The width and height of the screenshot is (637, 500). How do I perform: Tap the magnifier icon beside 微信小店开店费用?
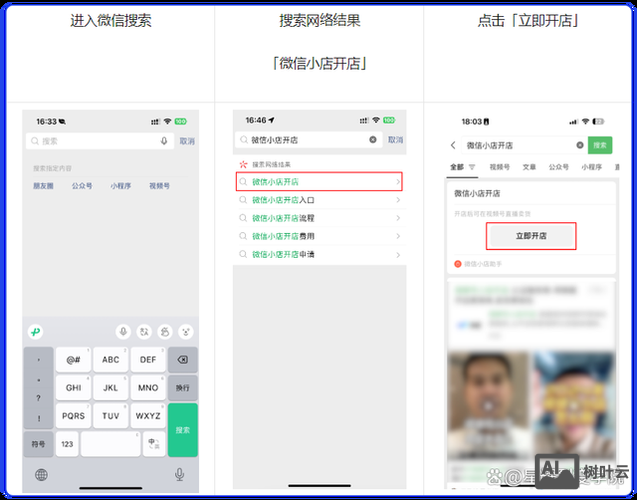click(x=243, y=236)
